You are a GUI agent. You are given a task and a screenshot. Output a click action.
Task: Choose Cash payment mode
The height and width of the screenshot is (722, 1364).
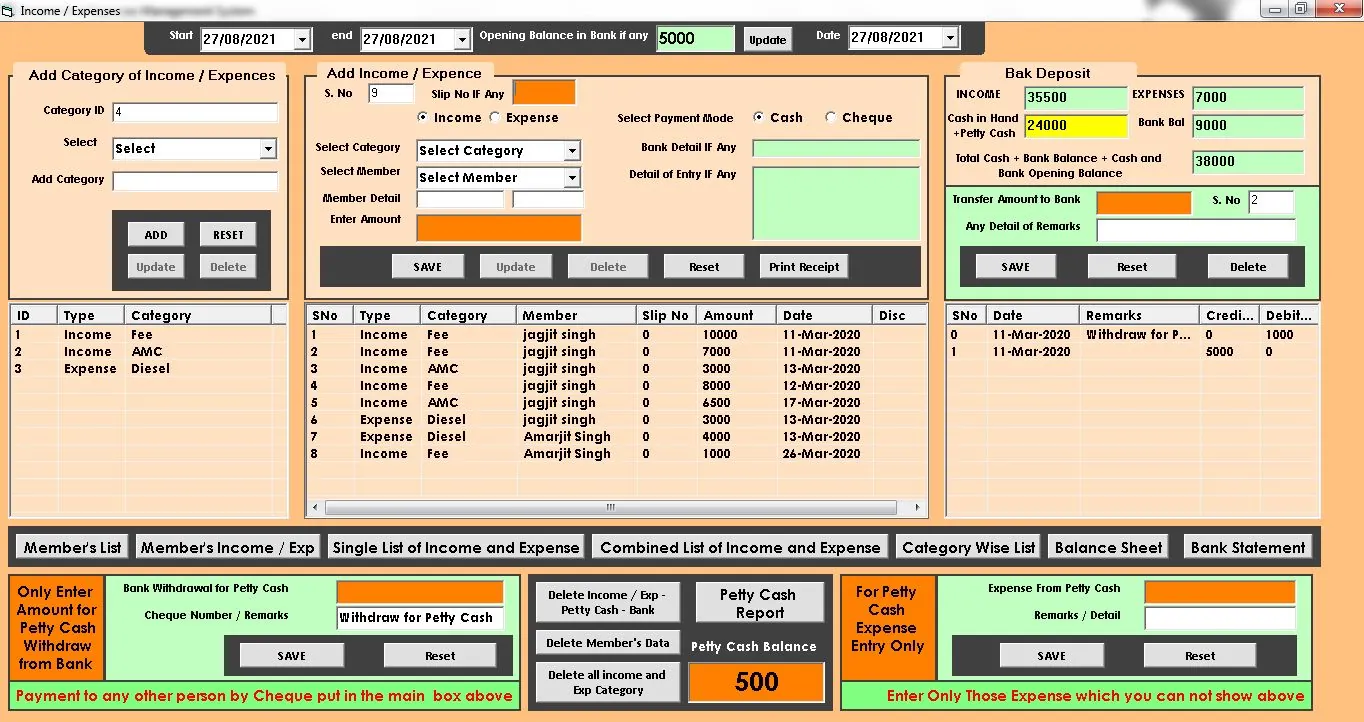coord(759,117)
